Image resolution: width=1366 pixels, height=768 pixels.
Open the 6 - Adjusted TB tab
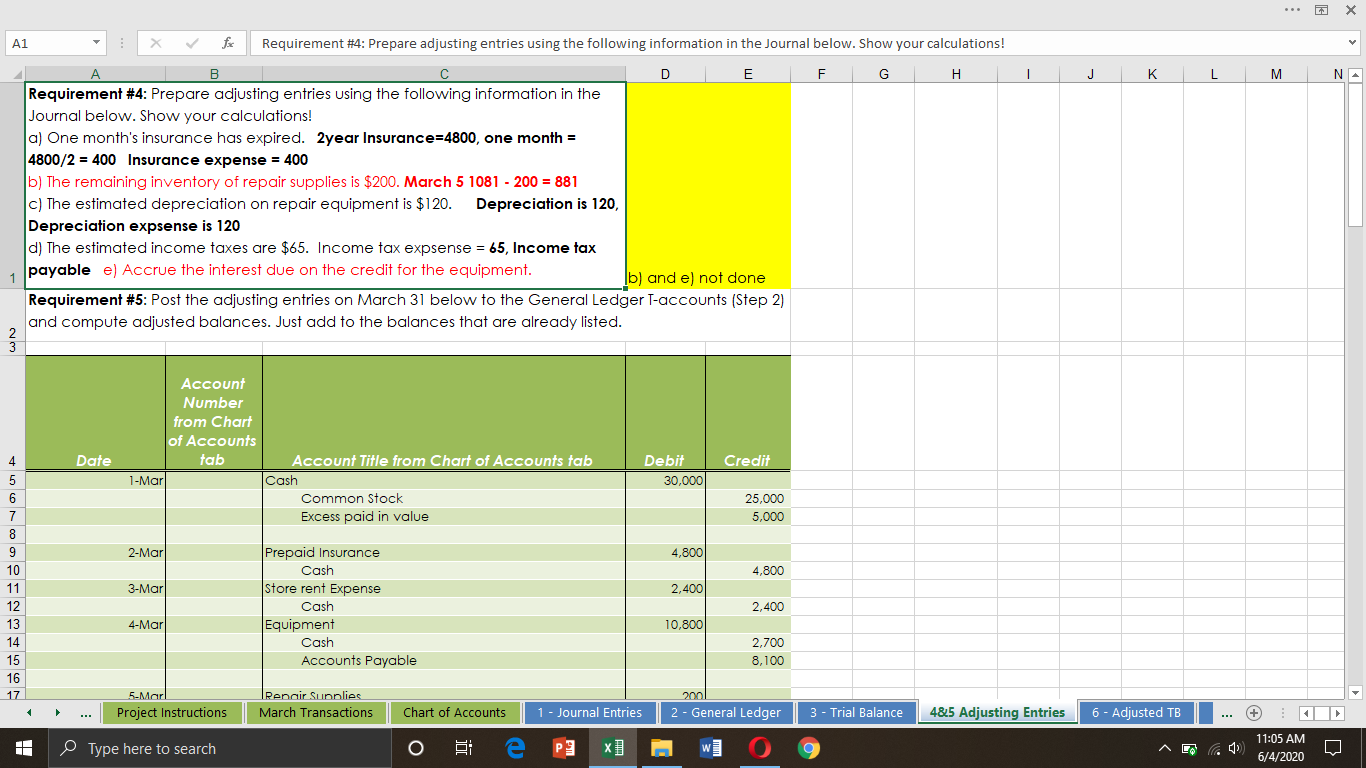(1137, 713)
